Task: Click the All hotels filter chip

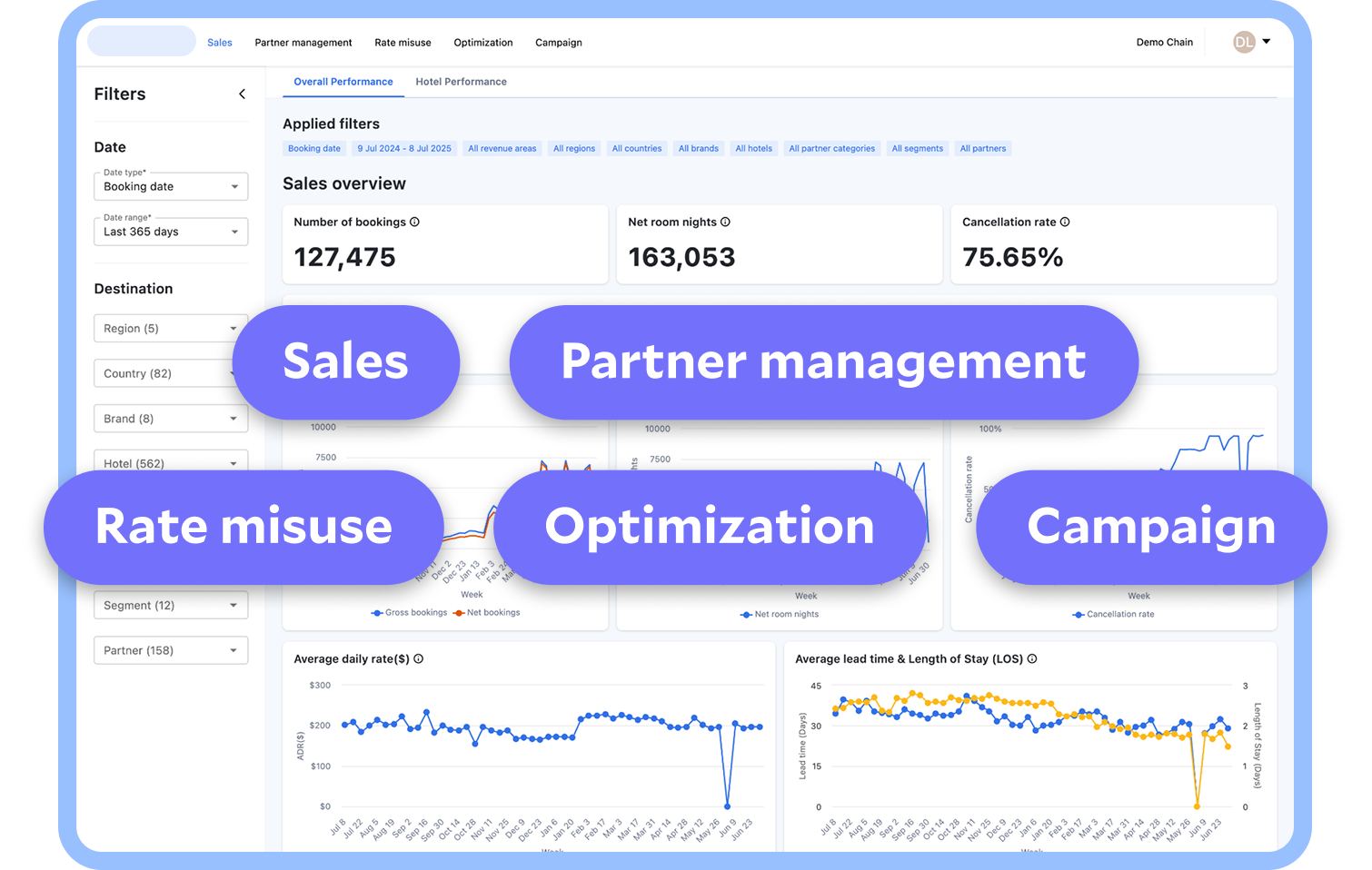Action: point(754,149)
